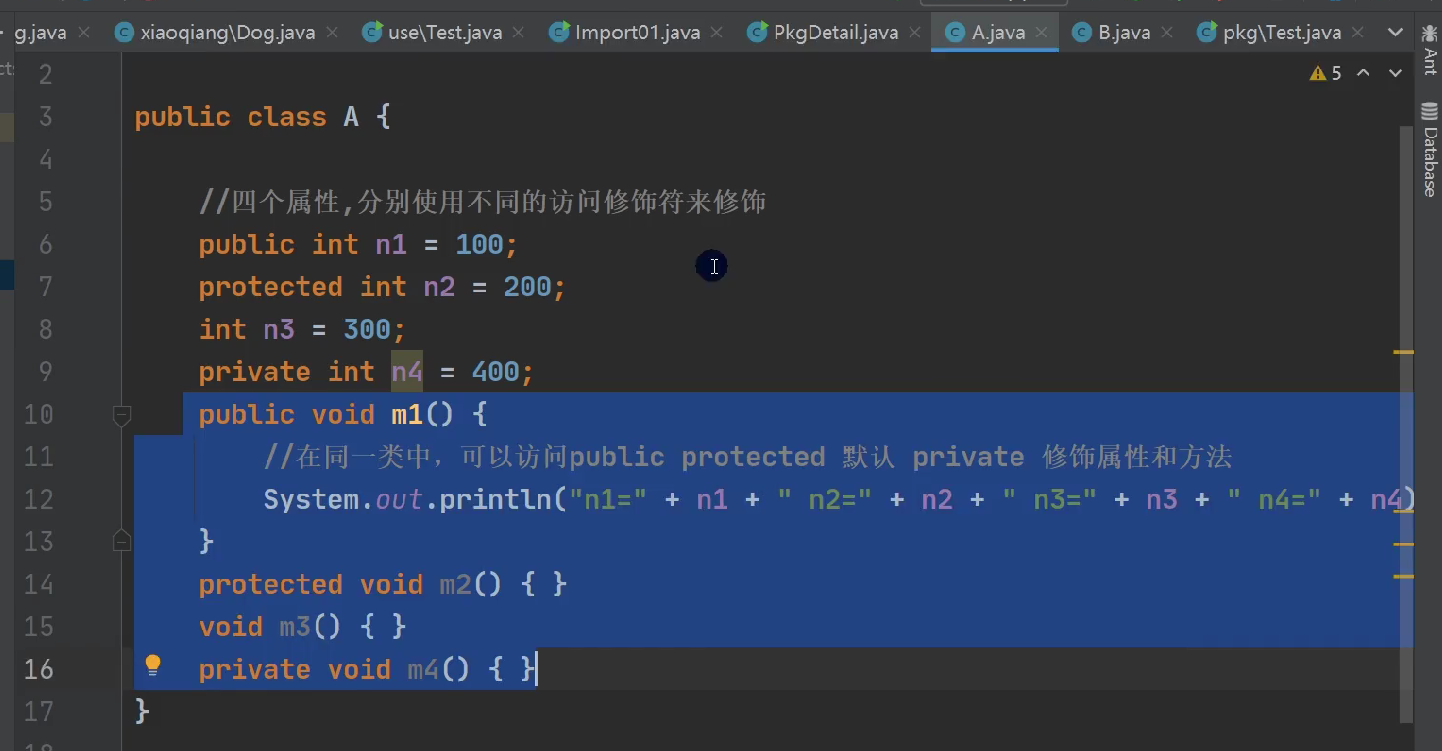Open the Database tool window

click(x=1429, y=148)
